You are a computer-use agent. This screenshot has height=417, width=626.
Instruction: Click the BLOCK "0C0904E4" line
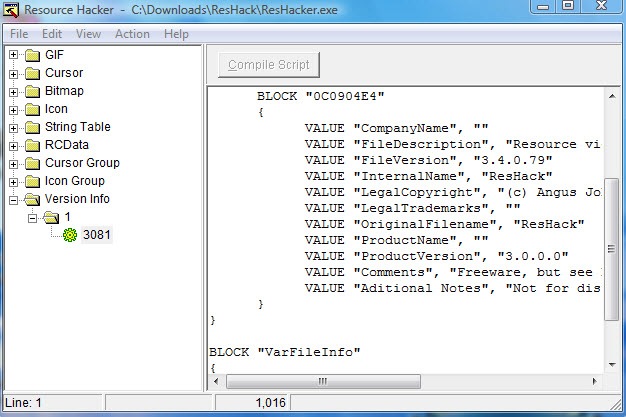click(x=321, y=96)
